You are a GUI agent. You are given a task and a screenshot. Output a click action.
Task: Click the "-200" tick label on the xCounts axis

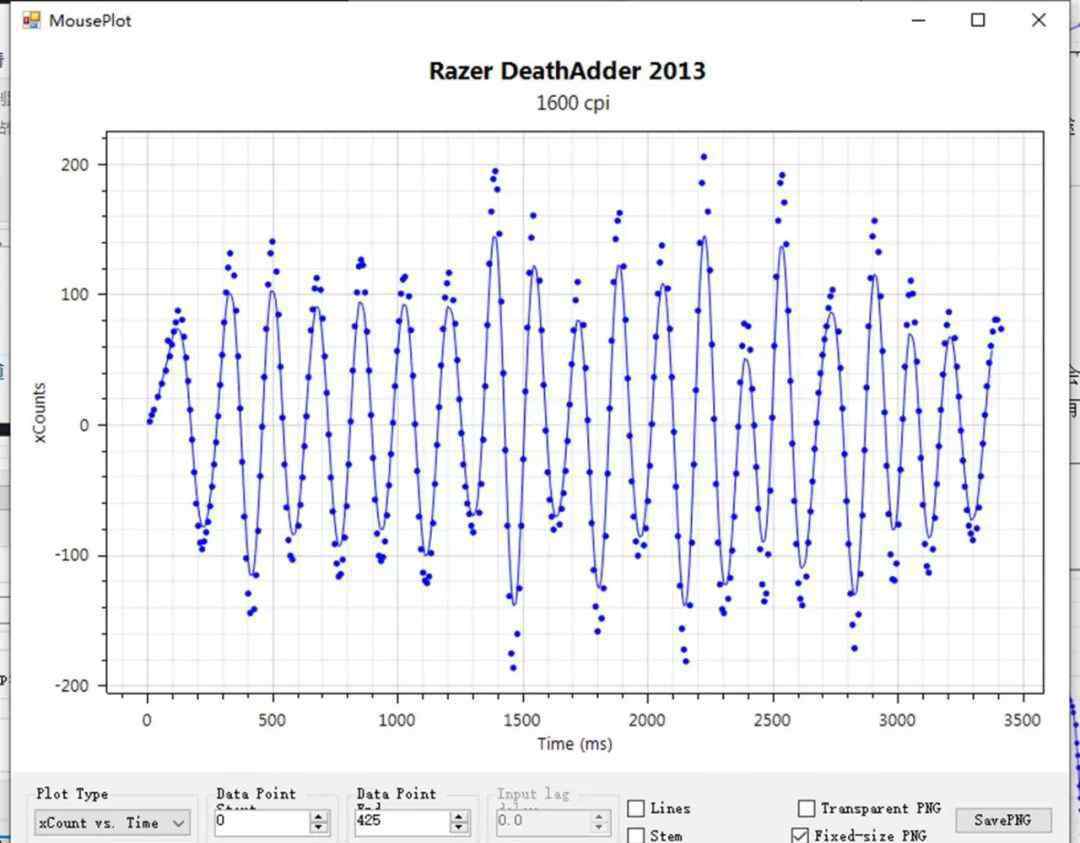pos(72,686)
